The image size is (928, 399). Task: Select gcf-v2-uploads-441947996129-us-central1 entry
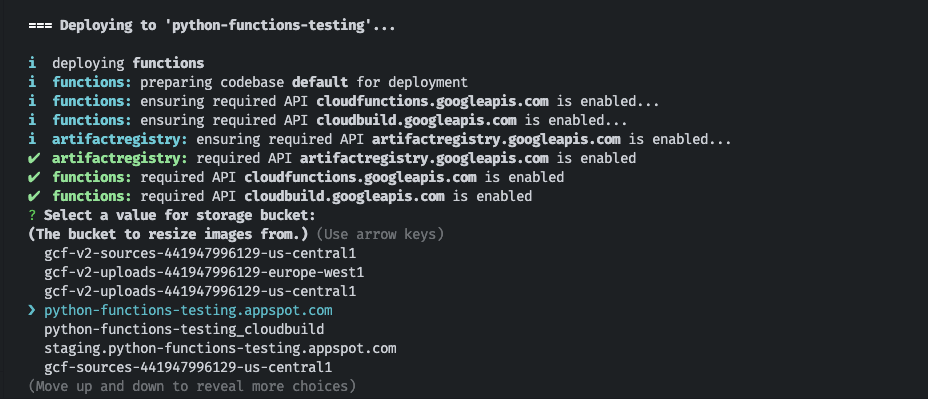[x=200, y=291]
